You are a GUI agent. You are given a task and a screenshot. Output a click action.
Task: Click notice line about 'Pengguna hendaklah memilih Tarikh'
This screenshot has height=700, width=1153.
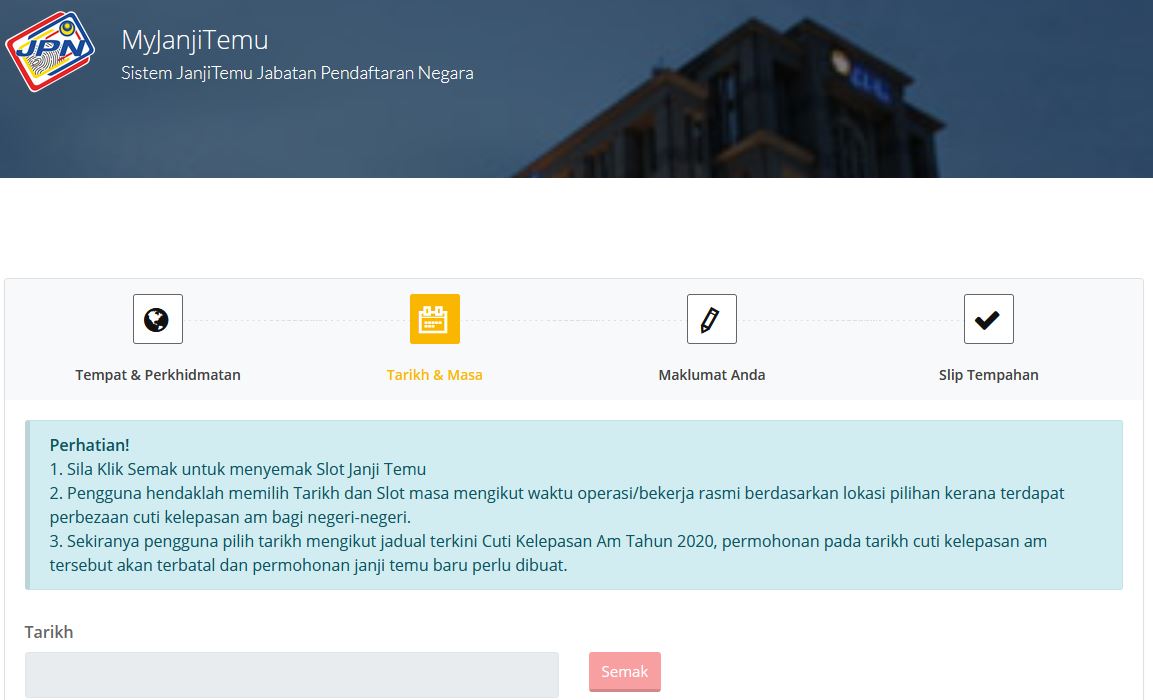(x=557, y=505)
